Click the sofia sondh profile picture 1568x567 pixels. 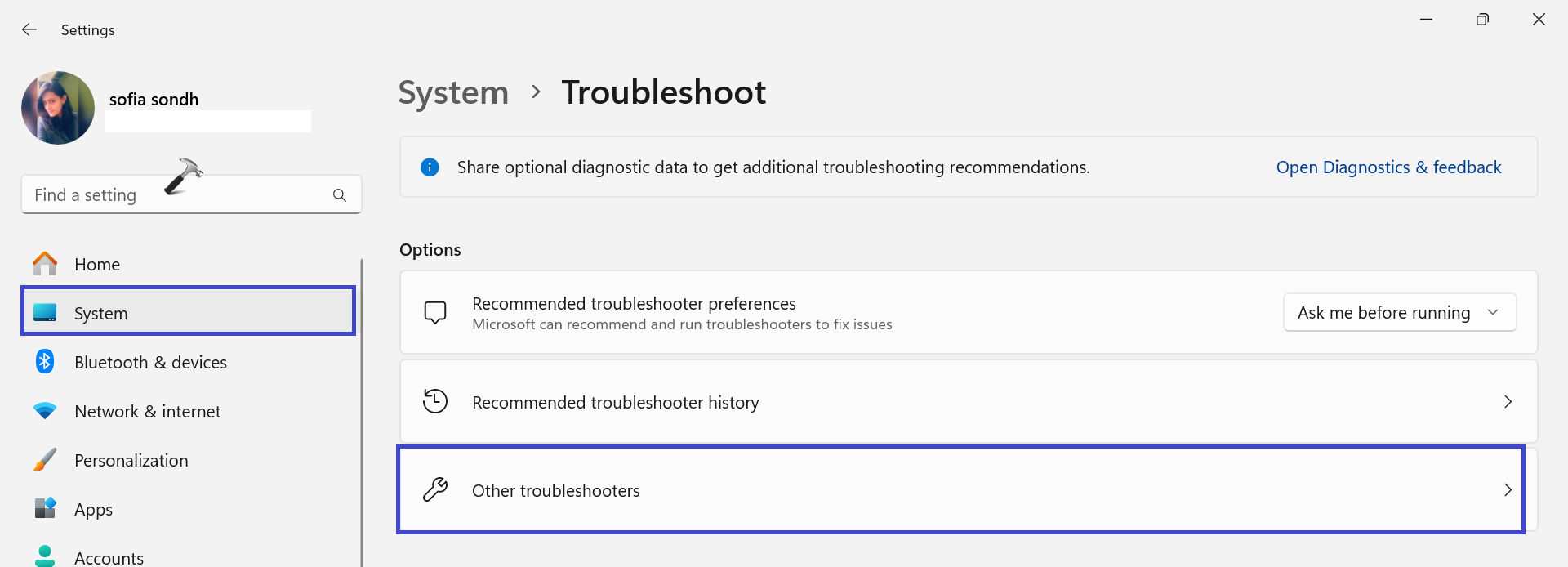tap(58, 108)
